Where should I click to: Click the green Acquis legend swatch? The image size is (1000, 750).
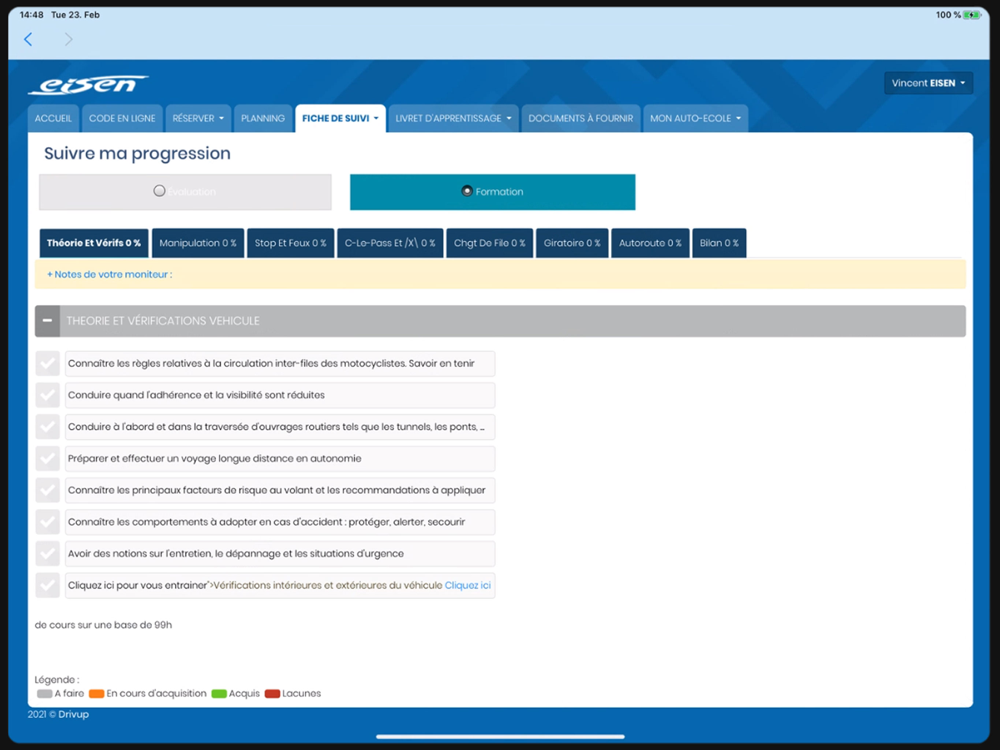[219, 694]
